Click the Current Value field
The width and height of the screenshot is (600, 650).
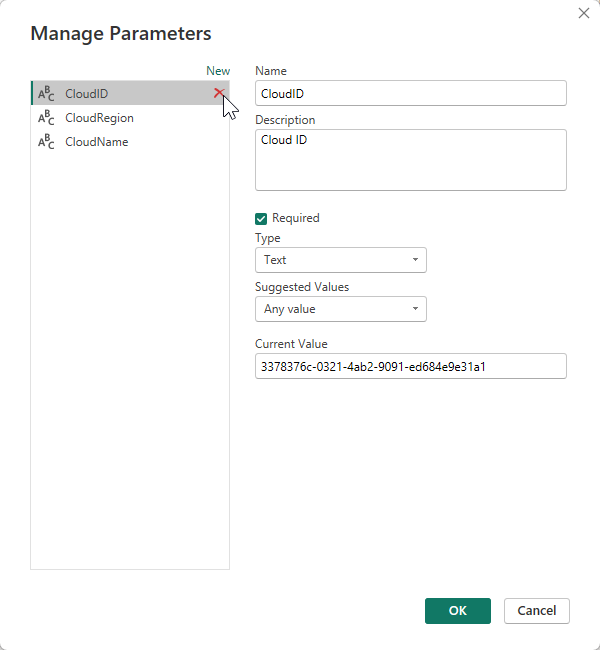pyautogui.click(x=410, y=366)
